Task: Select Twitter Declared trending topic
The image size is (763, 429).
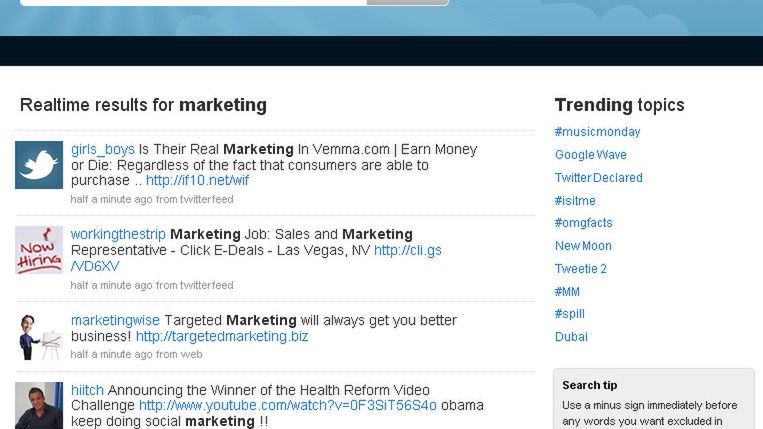Action: click(598, 178)
